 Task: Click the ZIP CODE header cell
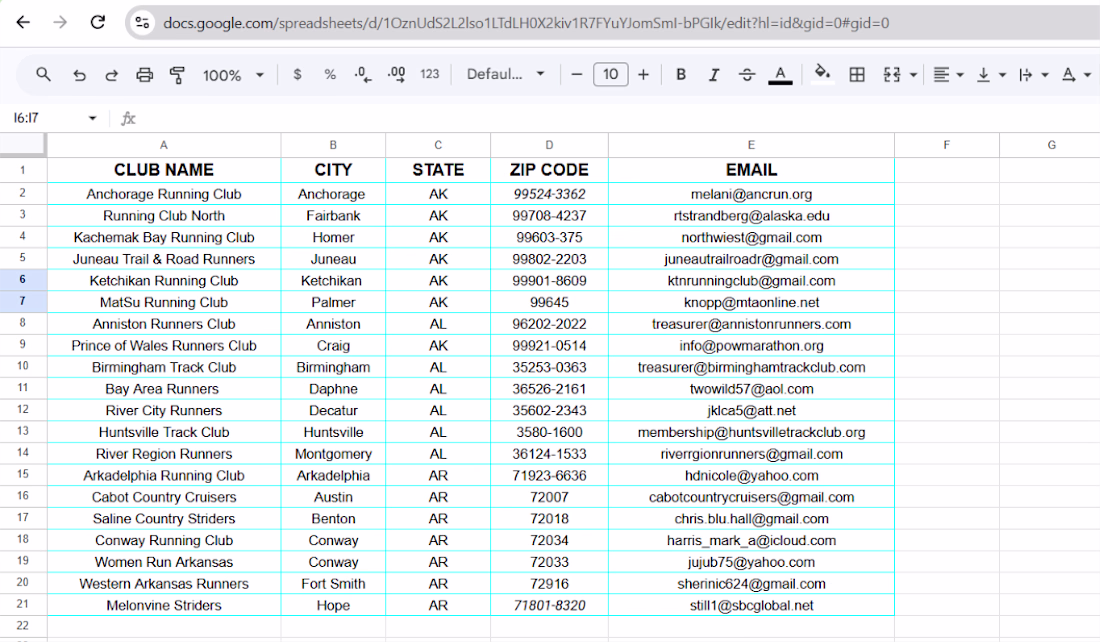click(x=549, y=170)
